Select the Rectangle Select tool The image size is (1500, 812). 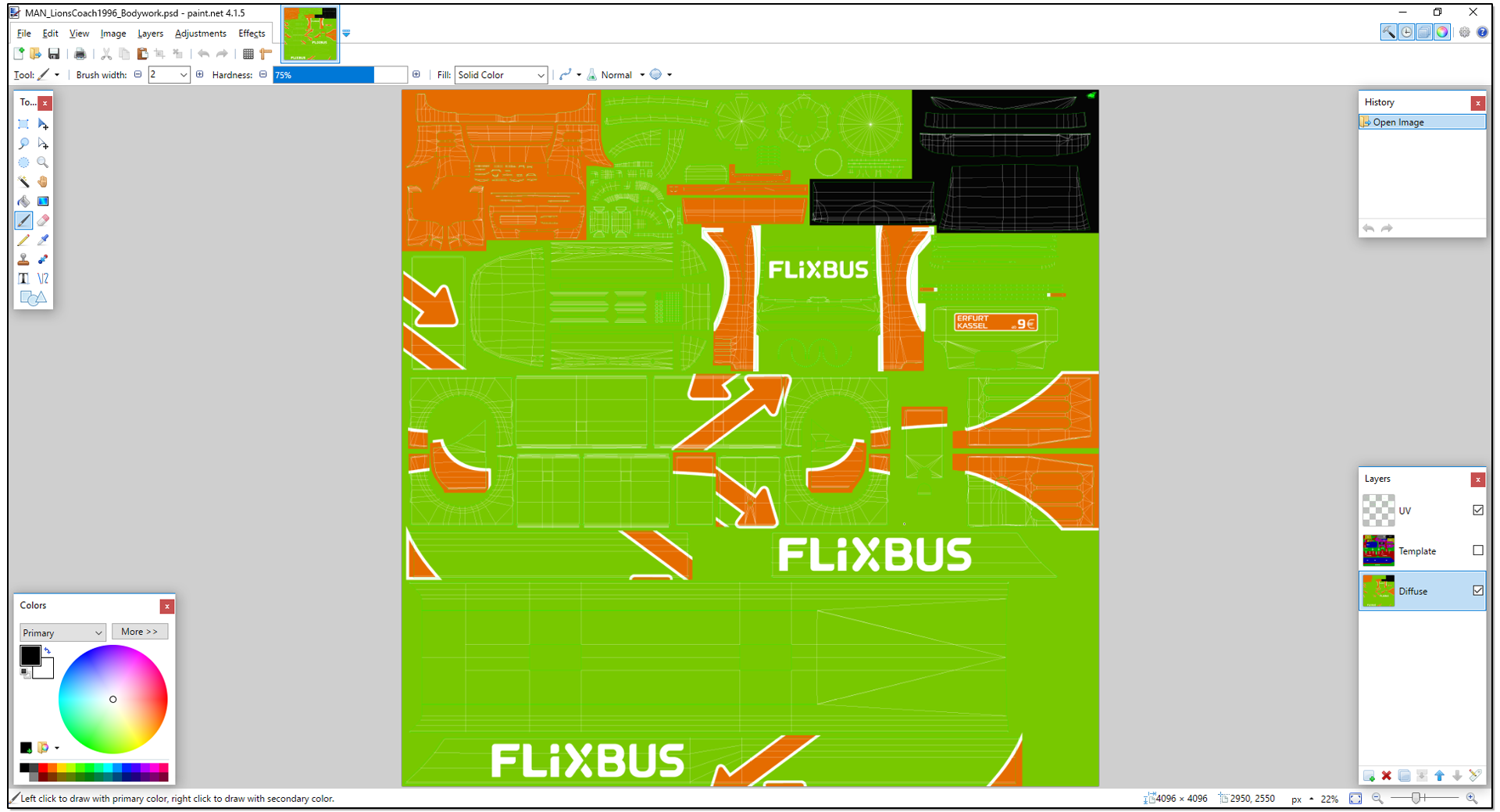pos(23,124)
